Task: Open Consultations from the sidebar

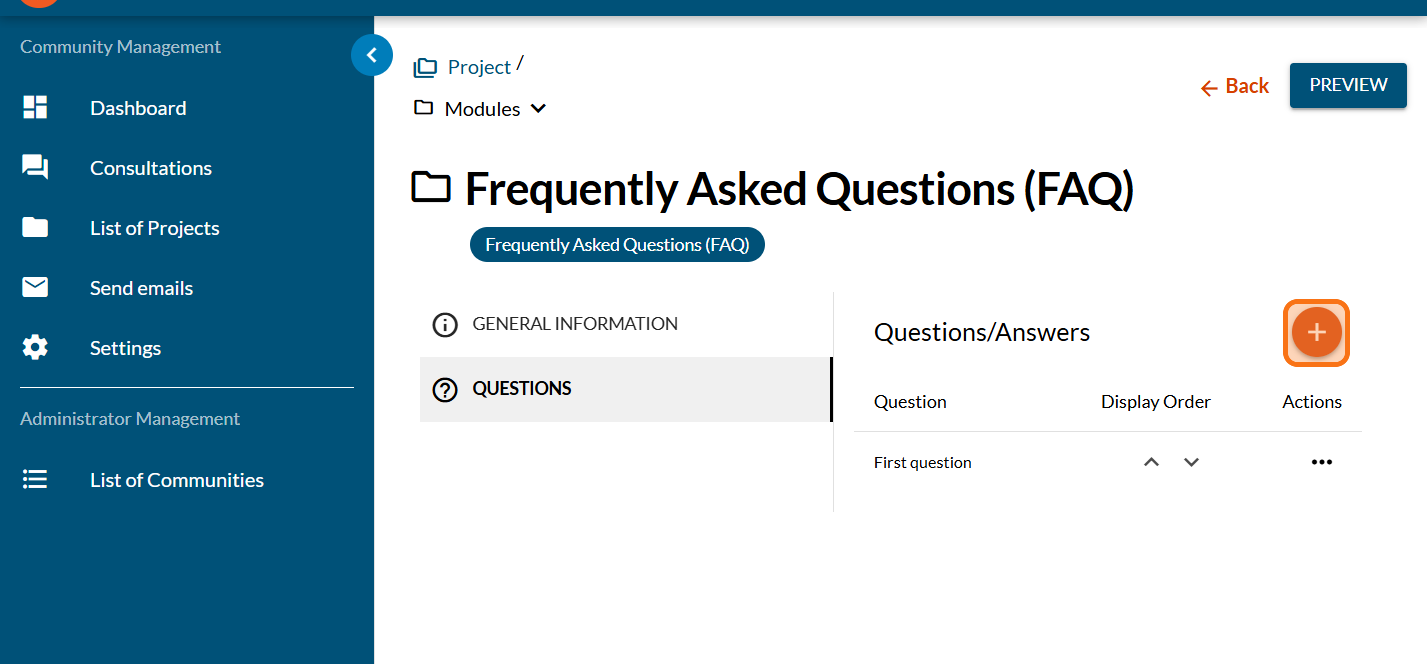Action: tap(151, 168)
